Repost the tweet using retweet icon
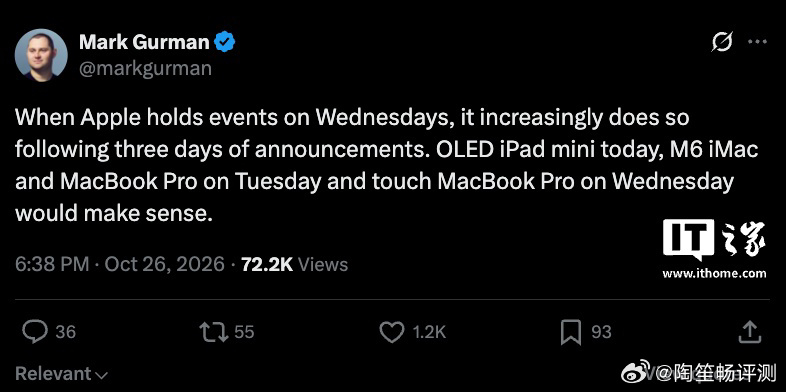Viewport: 786px width, 392px height. coord(214,332)
